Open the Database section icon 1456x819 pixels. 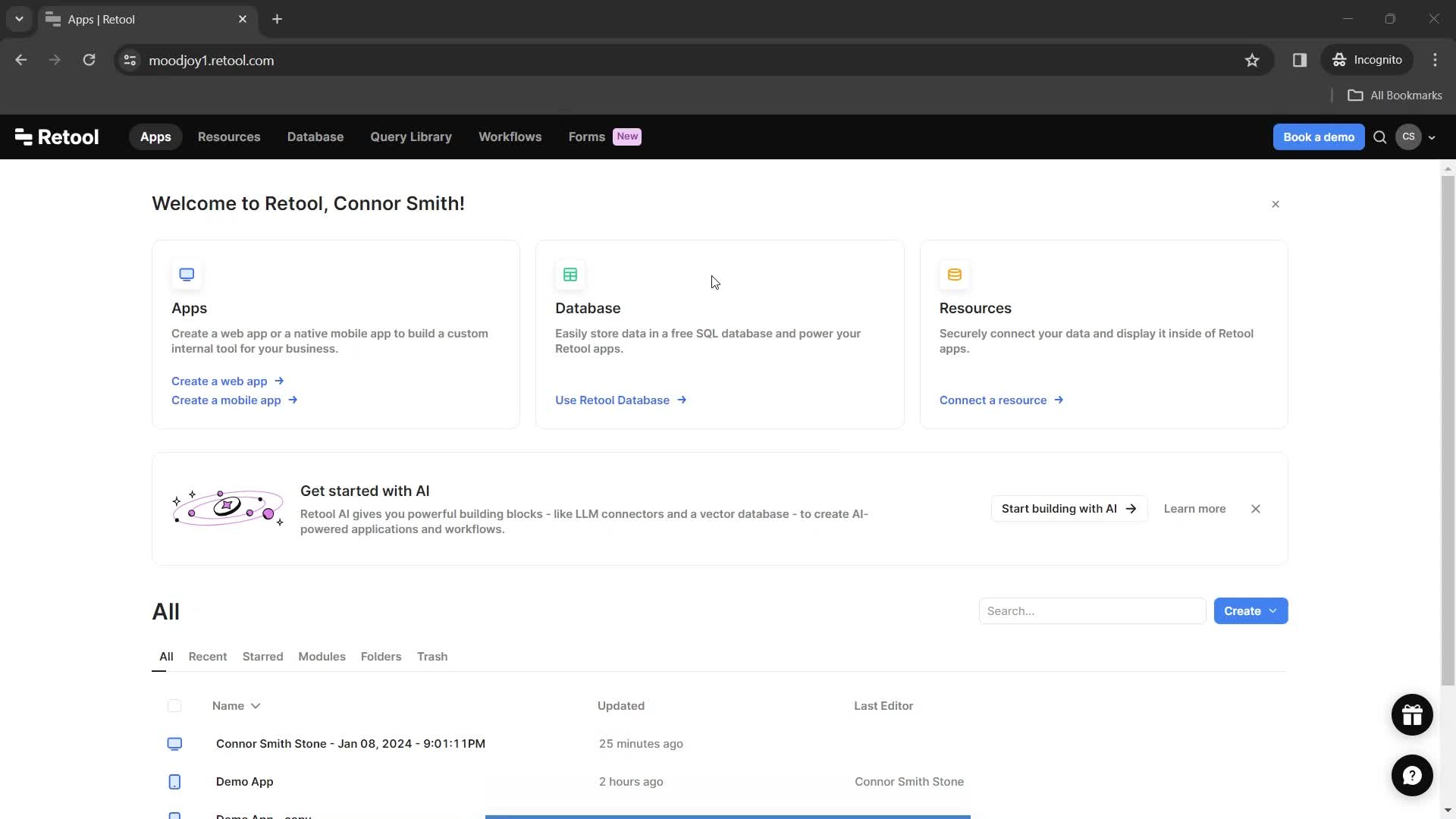570,274
